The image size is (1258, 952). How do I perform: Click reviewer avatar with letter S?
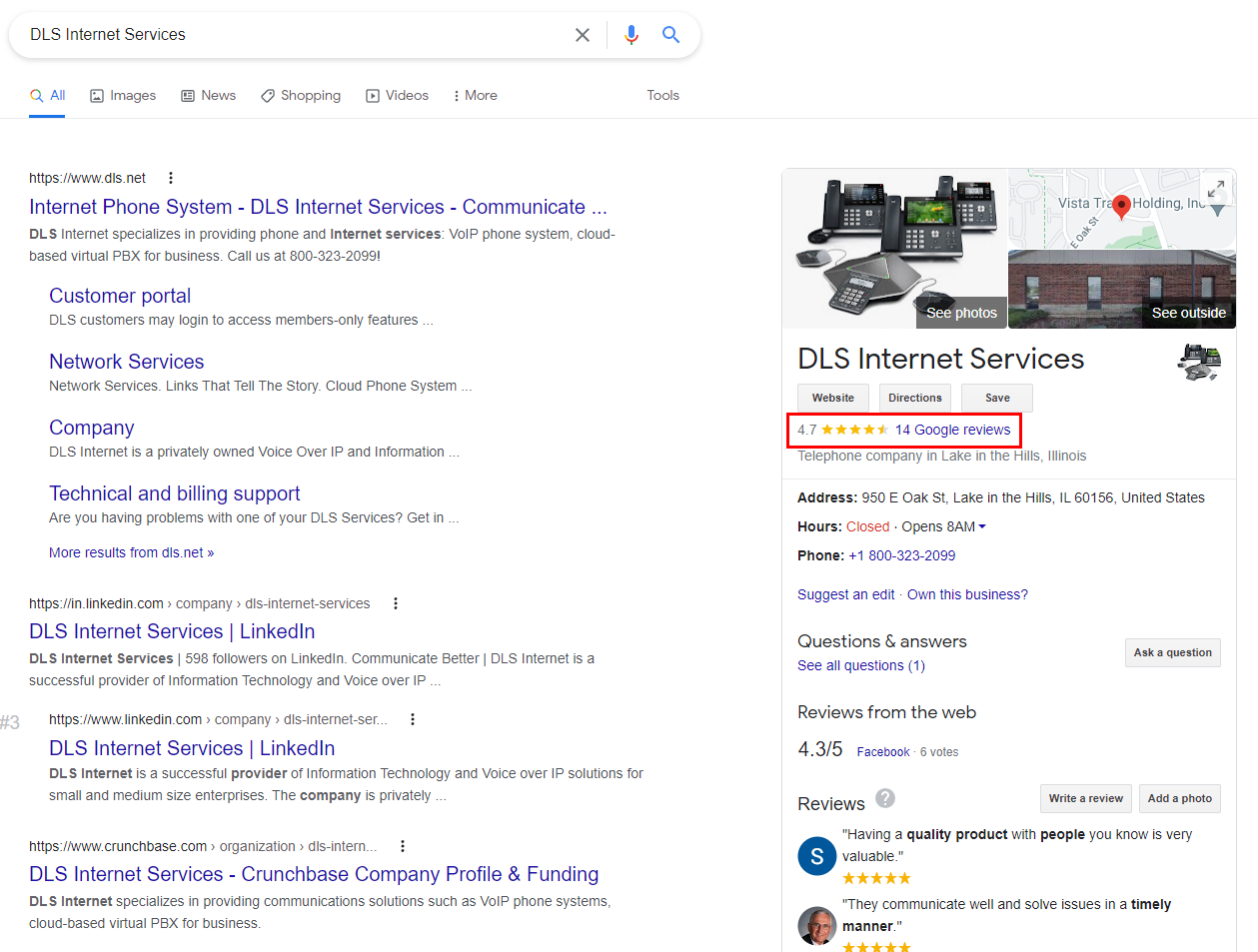(817, 856)
